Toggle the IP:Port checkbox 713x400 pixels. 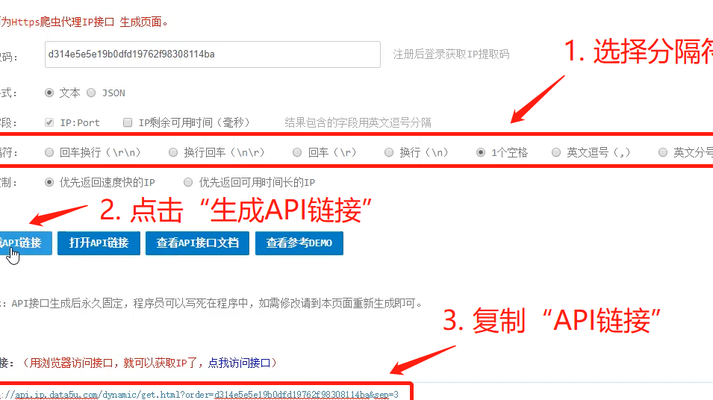tap(49, 123)
